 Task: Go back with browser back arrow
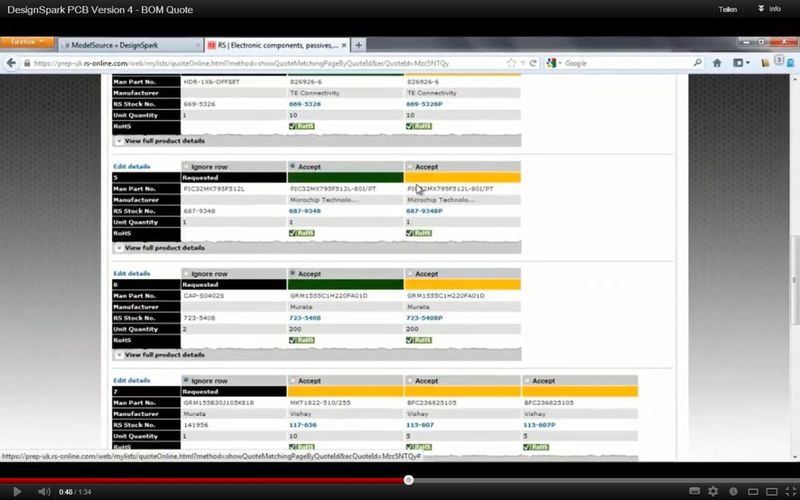tap(11, 63)
